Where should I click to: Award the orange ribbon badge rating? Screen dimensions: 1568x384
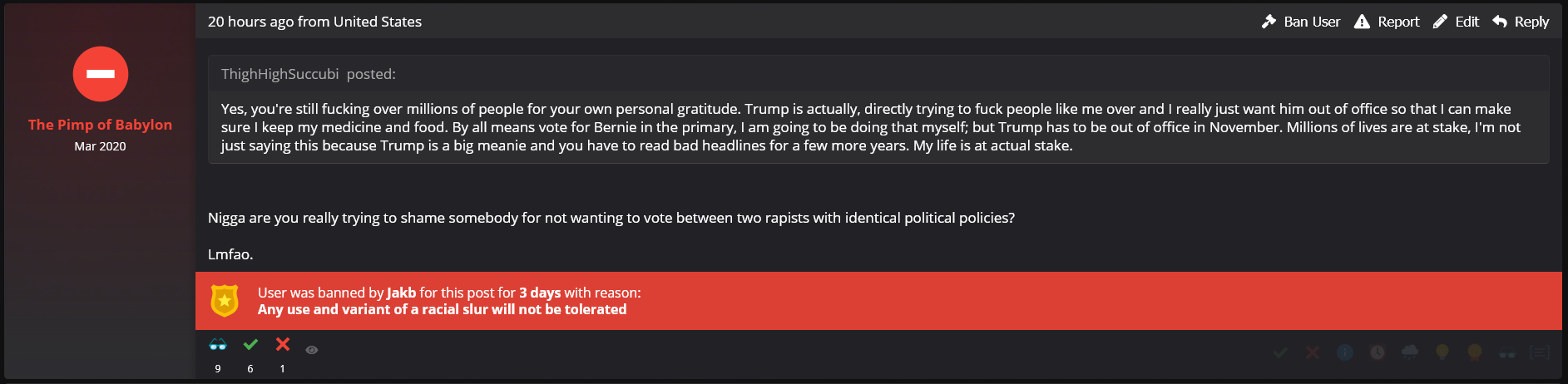(x=1475, y=352)
